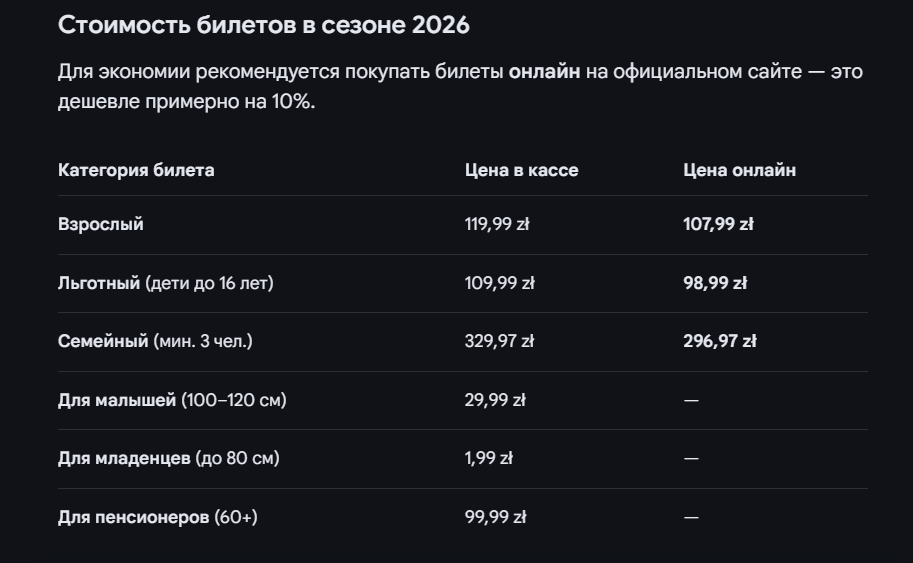This screenshot has width=913, height=563.
Task: Click the "Для младенцев" row label
Action: (168, 458)
